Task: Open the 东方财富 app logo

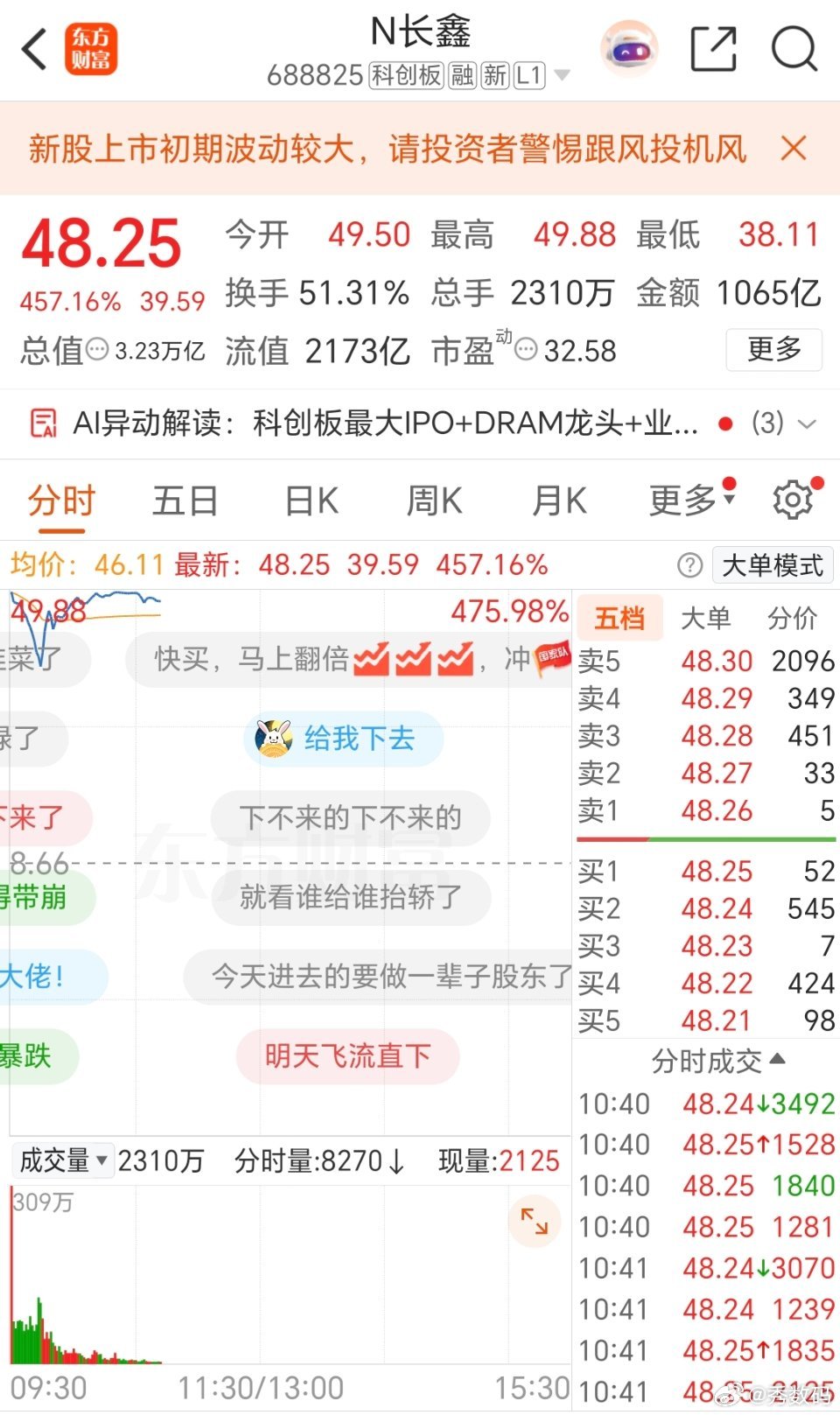Action: click(91, 49)
